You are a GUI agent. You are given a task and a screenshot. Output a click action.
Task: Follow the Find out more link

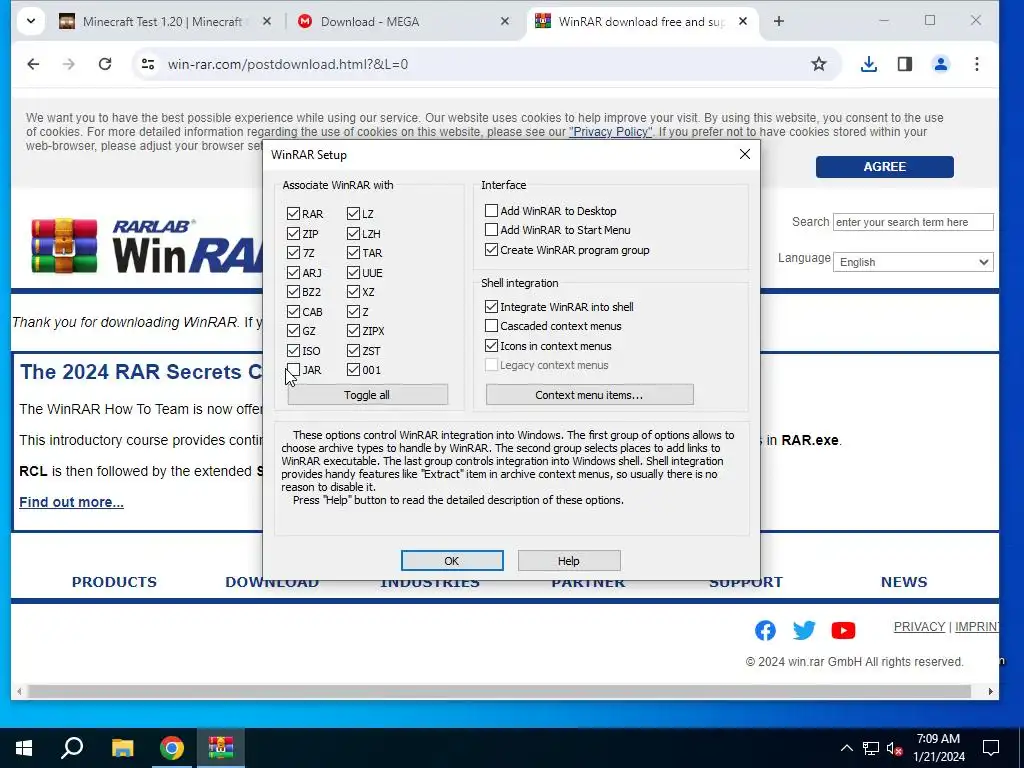71,502
